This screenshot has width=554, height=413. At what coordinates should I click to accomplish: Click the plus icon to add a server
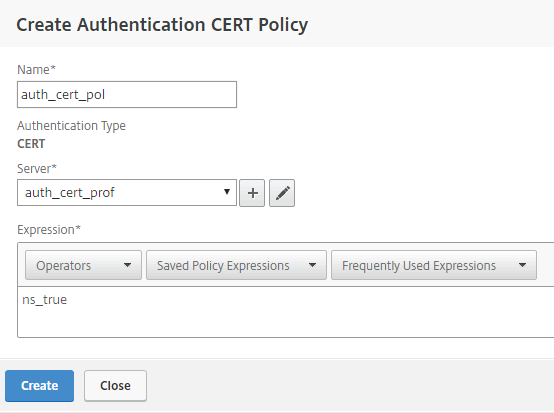pos(252,193)
